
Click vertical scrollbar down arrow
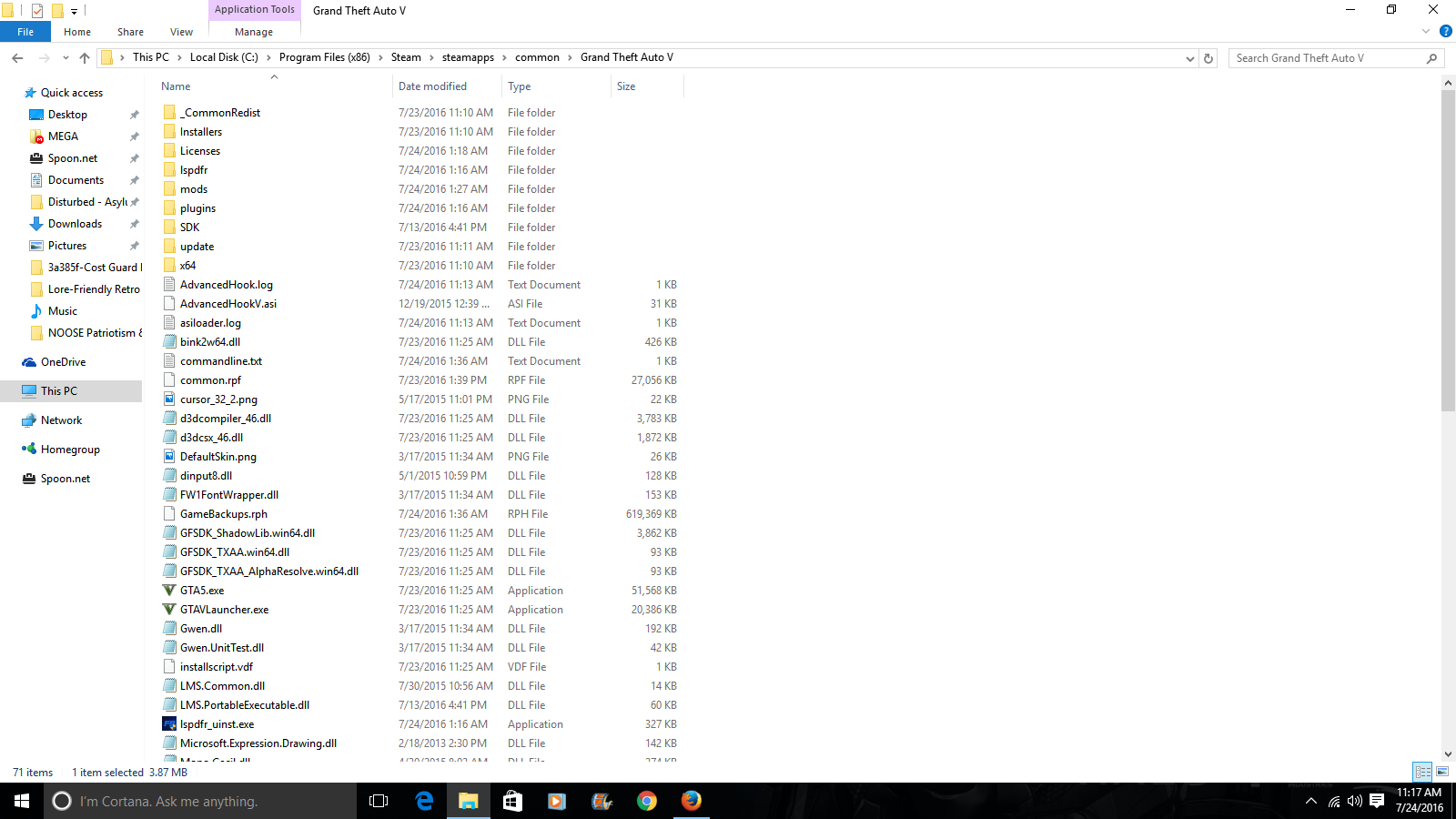click(x=1448, y=754)
